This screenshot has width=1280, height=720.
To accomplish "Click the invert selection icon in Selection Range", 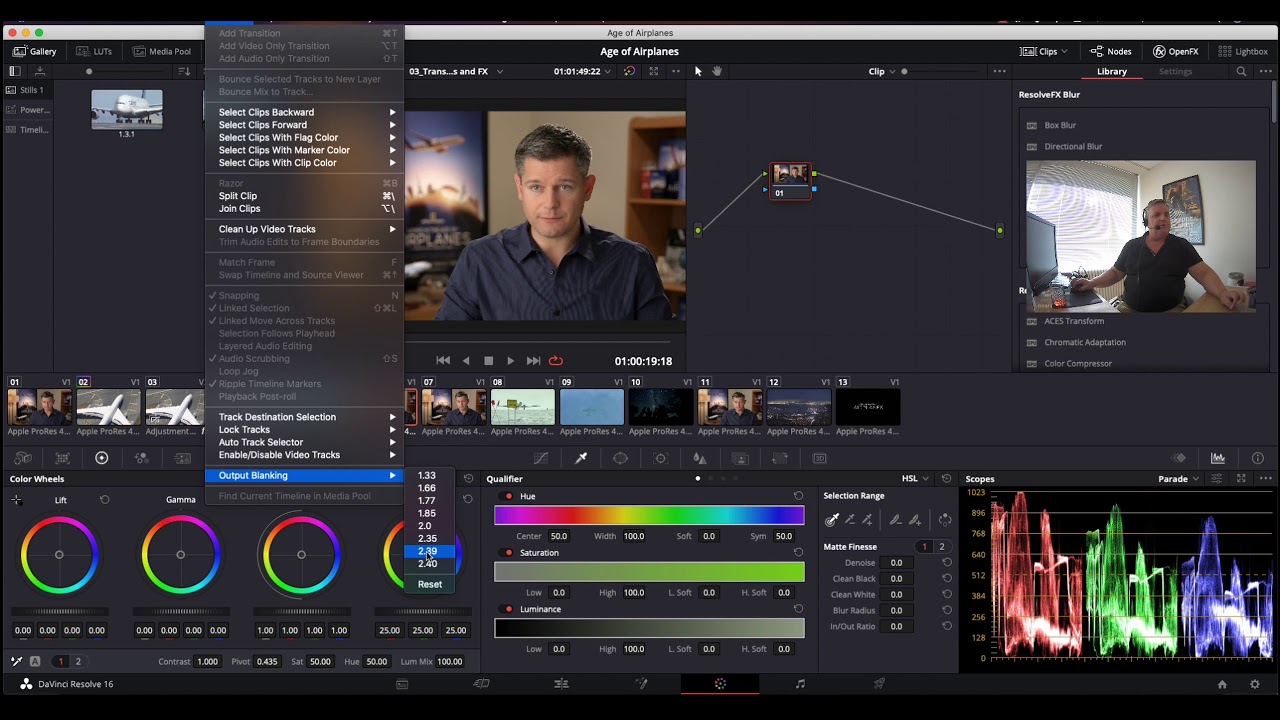I will coord(944,519).
